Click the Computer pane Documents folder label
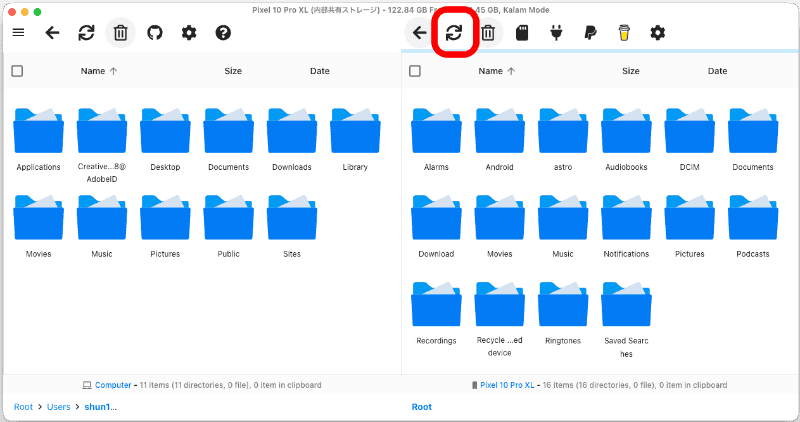This screenshot has height=422, width=800. pos(229,167)
